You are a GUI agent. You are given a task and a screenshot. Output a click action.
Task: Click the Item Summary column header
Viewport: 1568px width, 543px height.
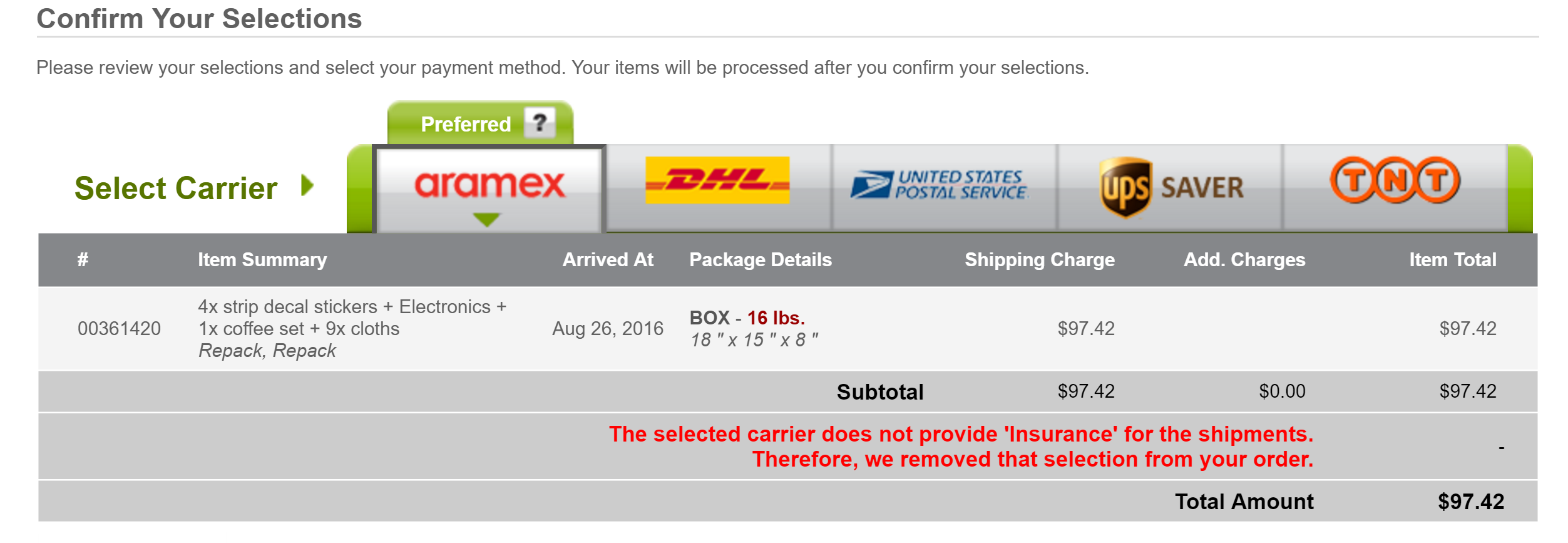click(262, 260)
